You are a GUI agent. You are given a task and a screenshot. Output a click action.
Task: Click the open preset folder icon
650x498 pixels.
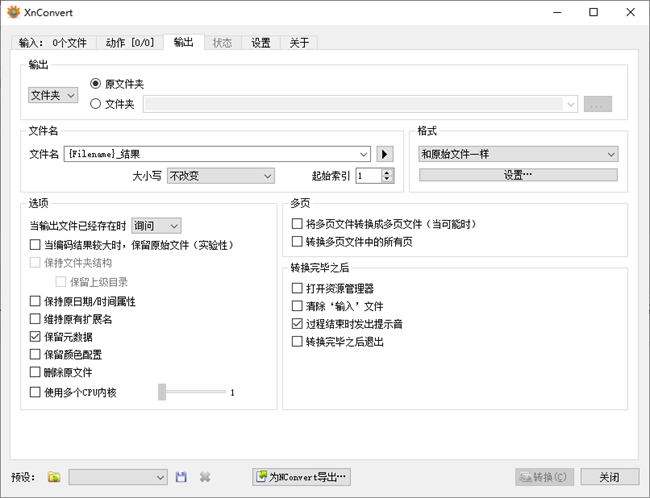tap(54, 477)
